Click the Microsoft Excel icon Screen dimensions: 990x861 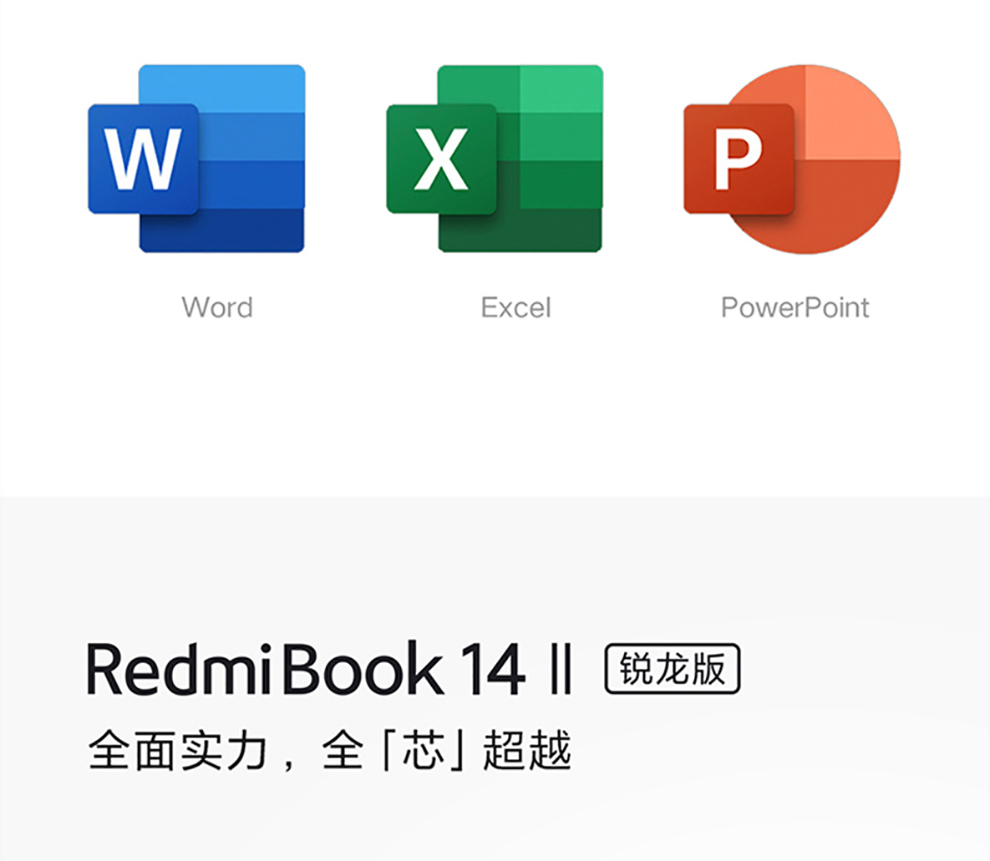coord(494,158)
